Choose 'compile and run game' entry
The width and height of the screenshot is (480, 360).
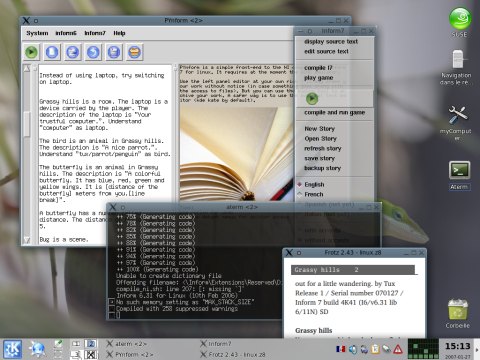(334, 113)
